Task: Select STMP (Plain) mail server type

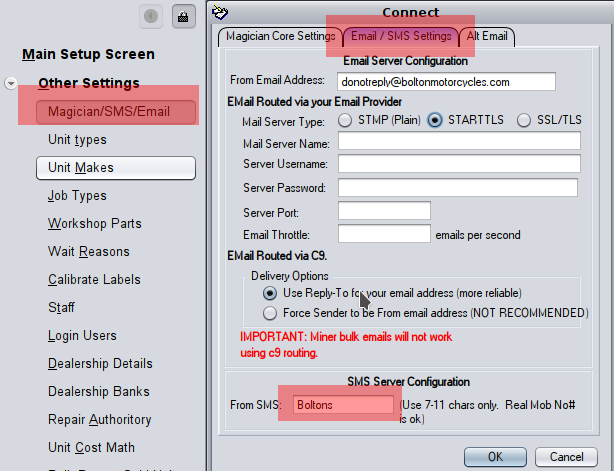Action: click(346, 120)
